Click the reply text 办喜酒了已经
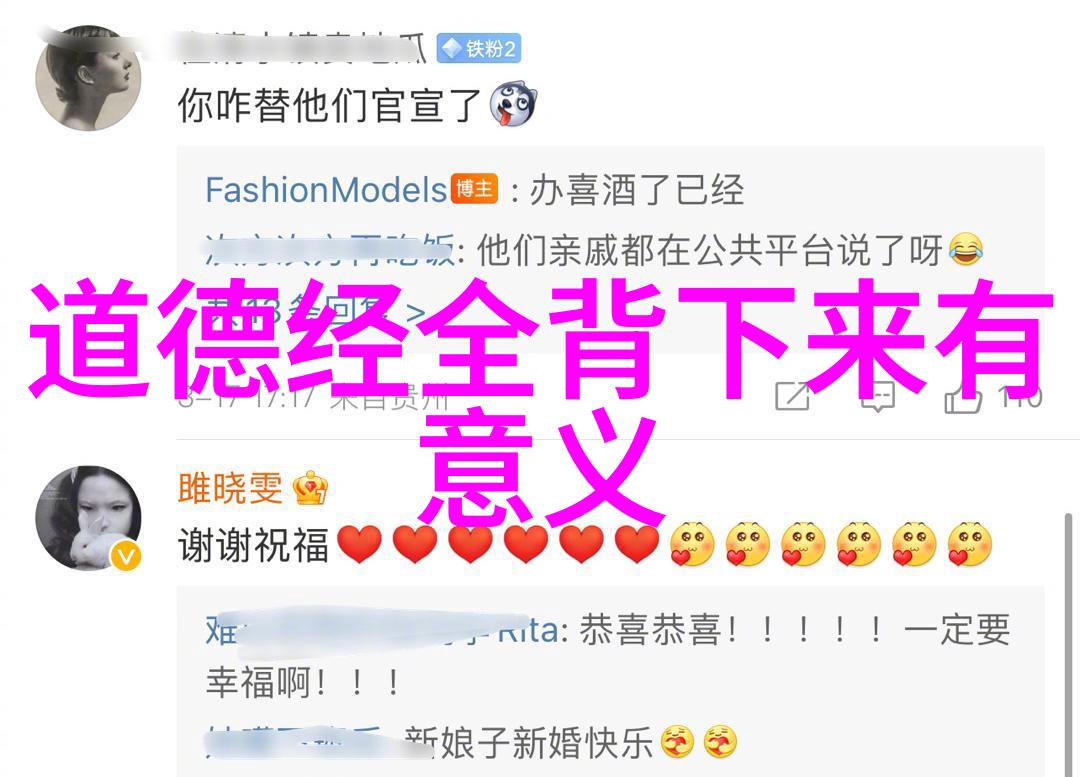1080x777 pixels. [x=637, y=189]
